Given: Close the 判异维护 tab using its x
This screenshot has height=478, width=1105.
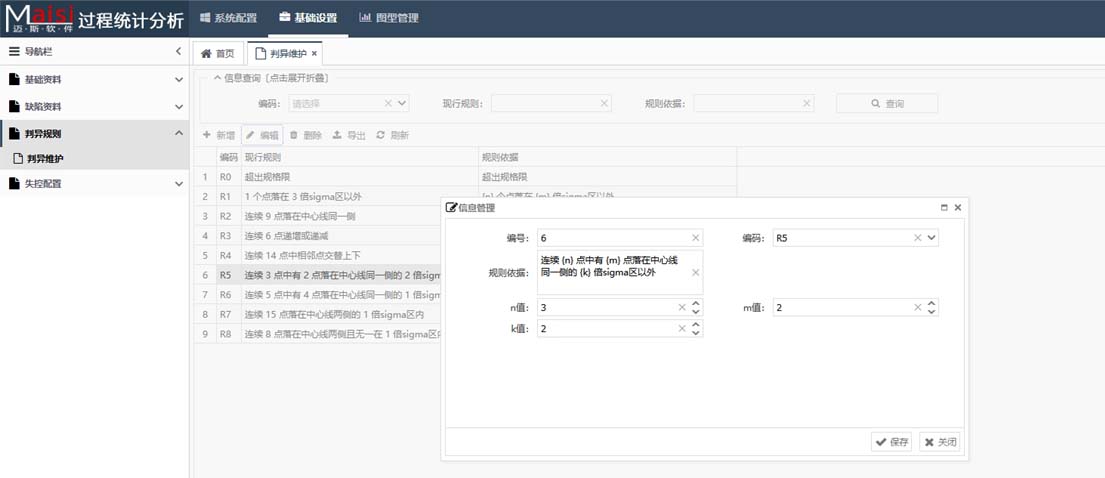Looking at the screenshot, I should 314,54.
